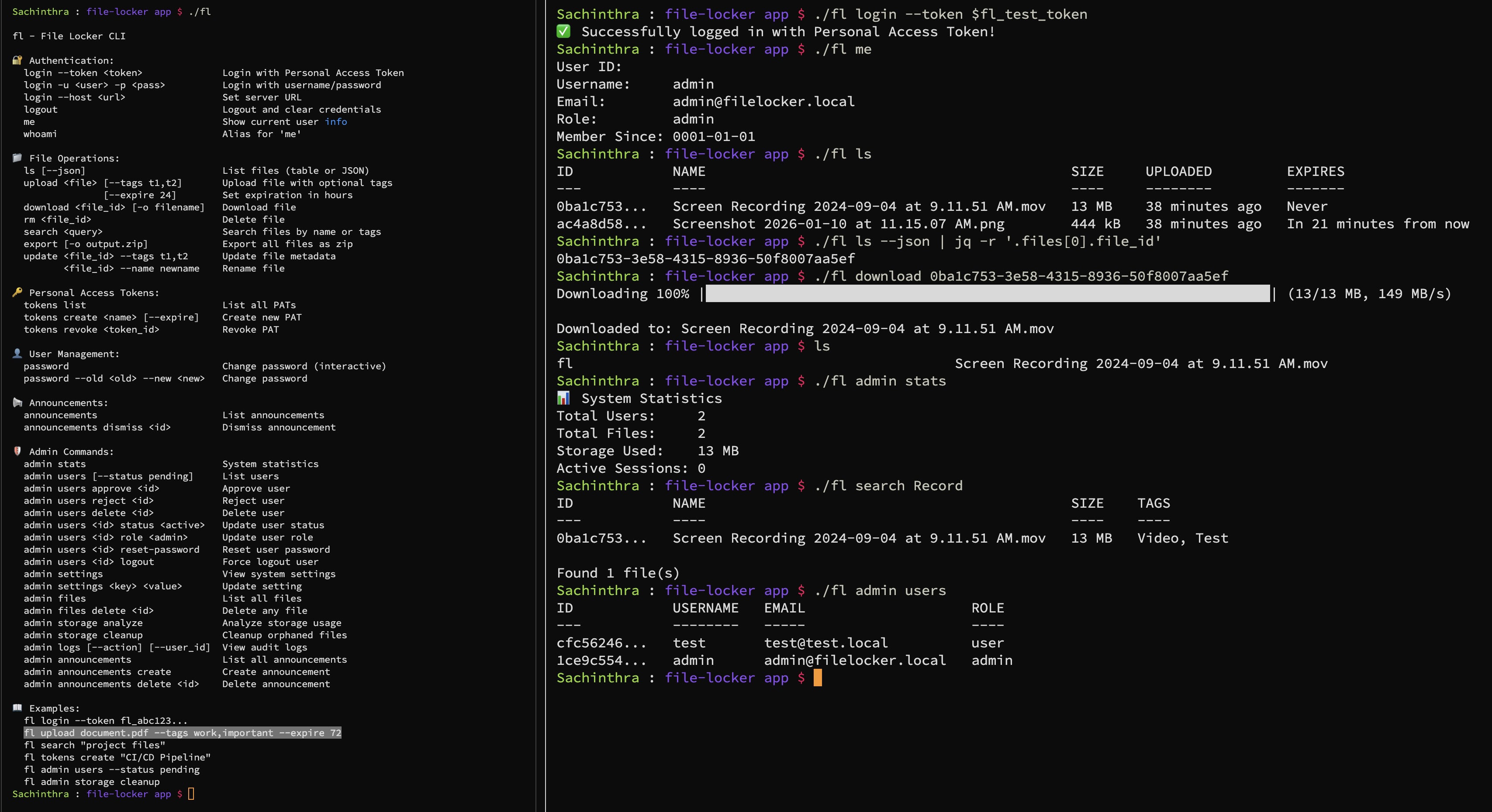The image size is (1492, 812).
Task: Click the person emoji beside User Management
Action: 17,354
